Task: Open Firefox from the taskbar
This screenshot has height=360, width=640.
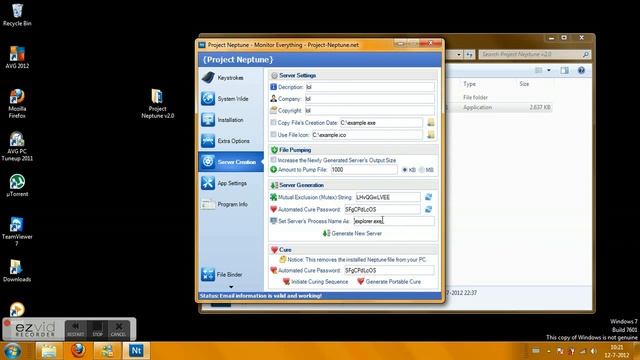Action: 78,351
